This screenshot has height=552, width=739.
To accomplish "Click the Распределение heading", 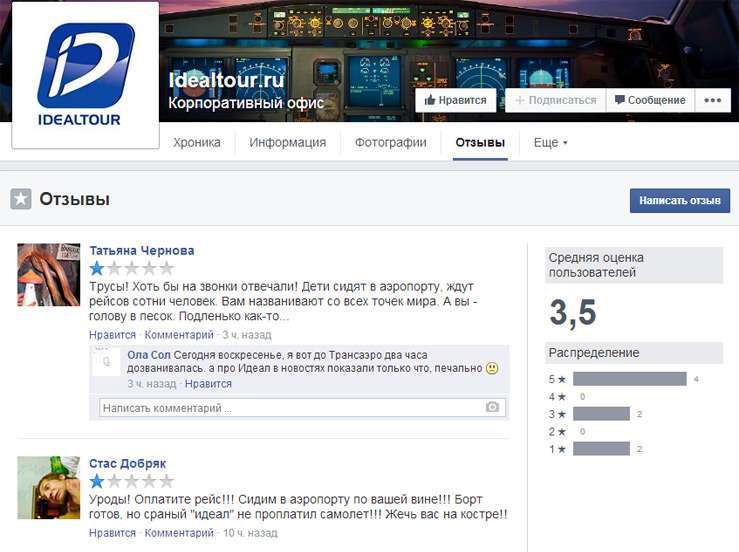I will (x=634, y=353).
